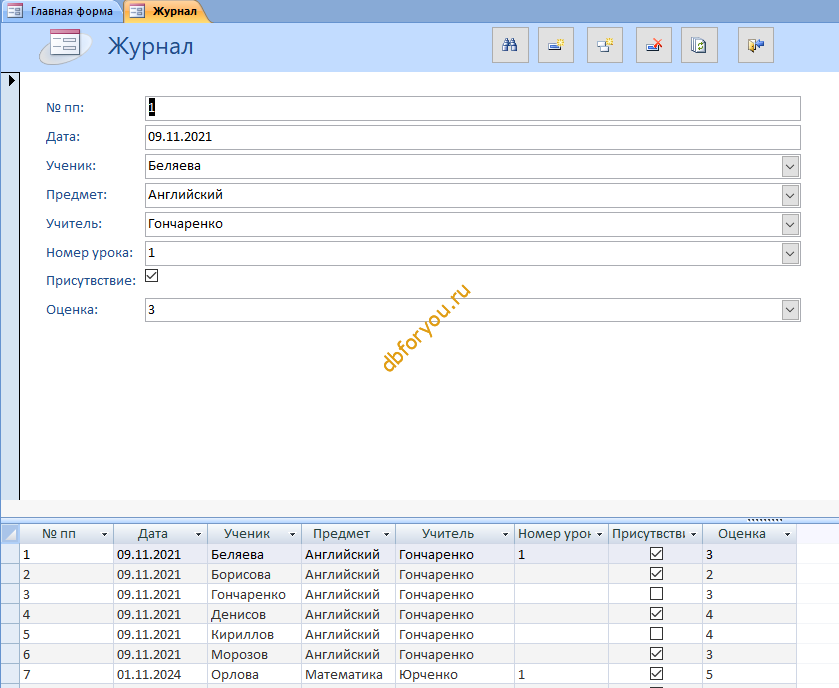This screenshot has width=839, height=688.
Task: Click the Дата field showing 09.11.2021
Action: (472, 137)
